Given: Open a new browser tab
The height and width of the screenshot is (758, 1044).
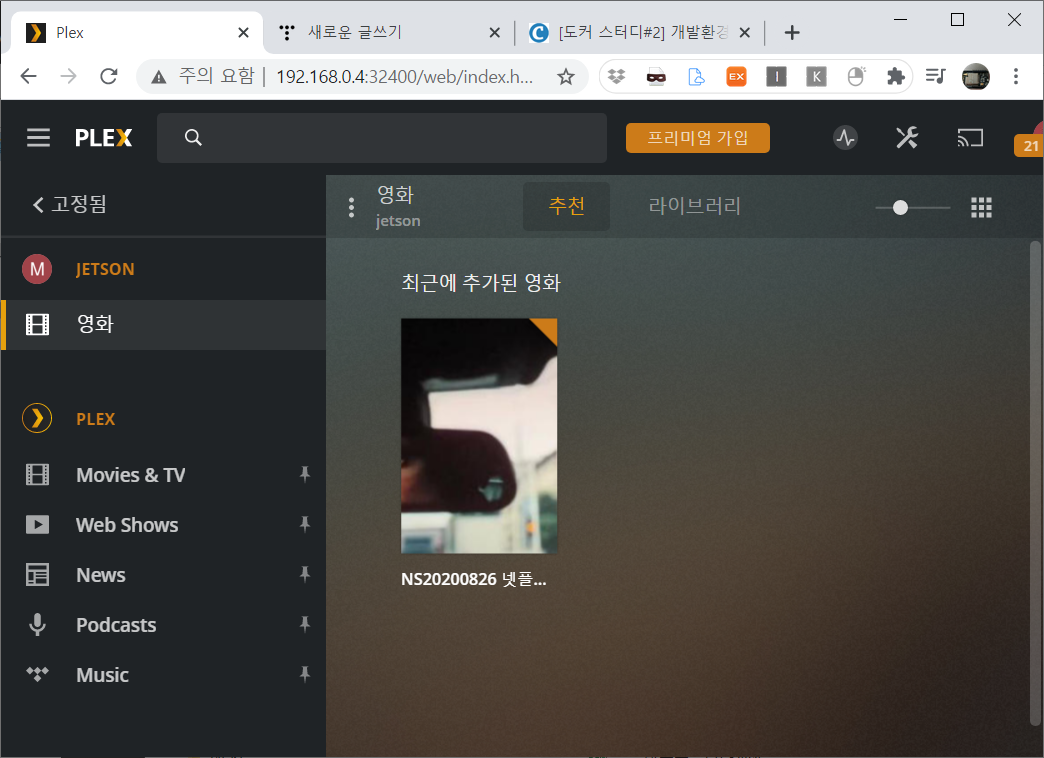Looking at the screenshot, I should click(x=792, y=33).
